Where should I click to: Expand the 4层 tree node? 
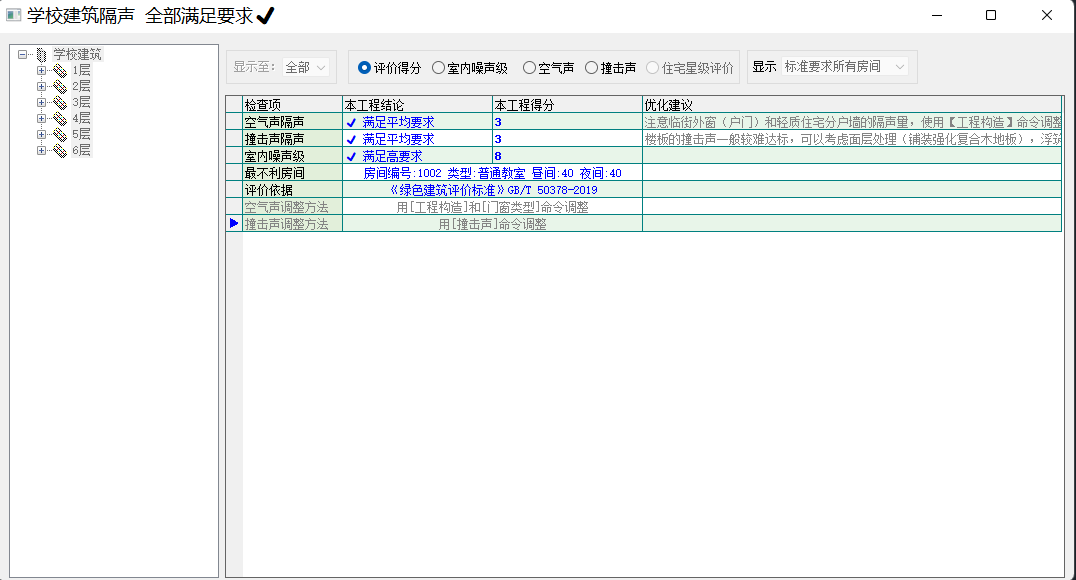click(41, 119)
